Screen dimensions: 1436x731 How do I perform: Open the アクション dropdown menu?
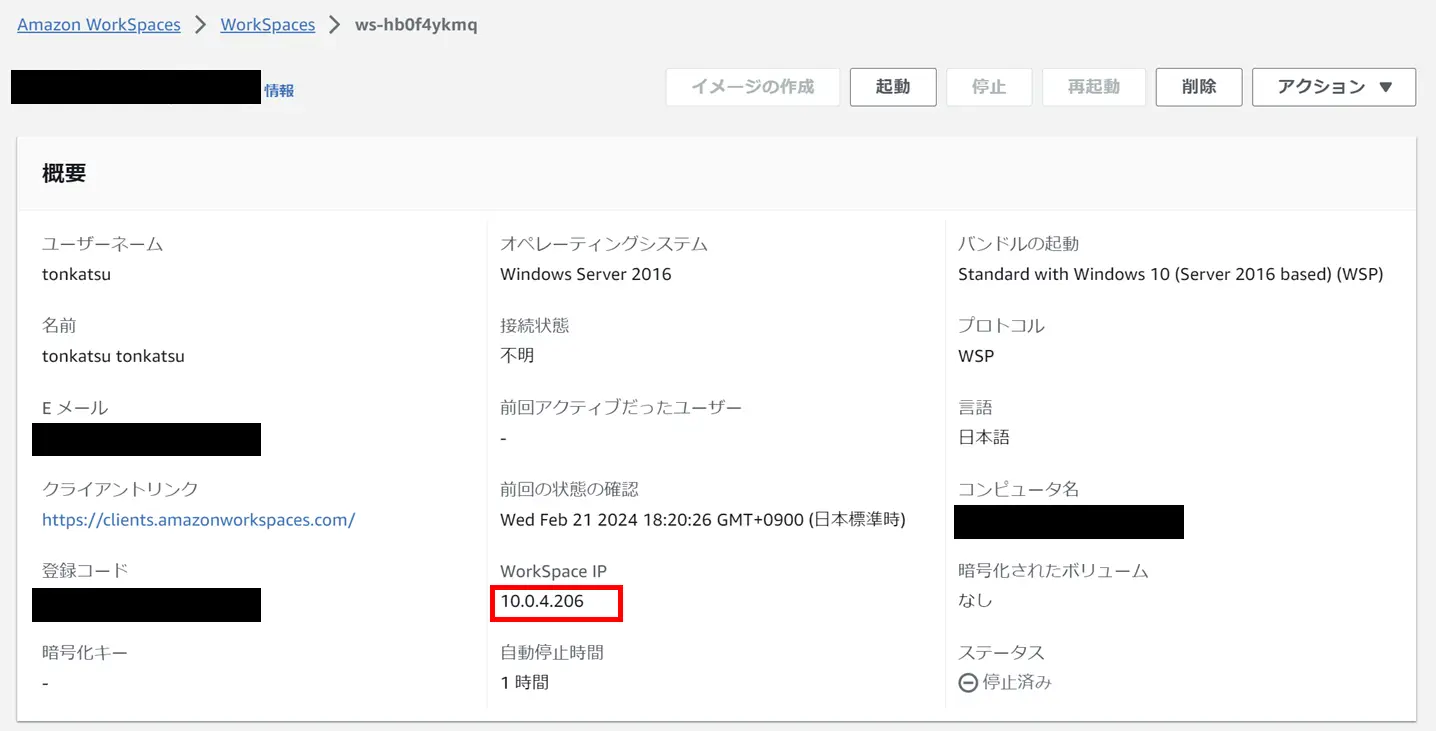pyautogui.click(x=1334, y=87)
